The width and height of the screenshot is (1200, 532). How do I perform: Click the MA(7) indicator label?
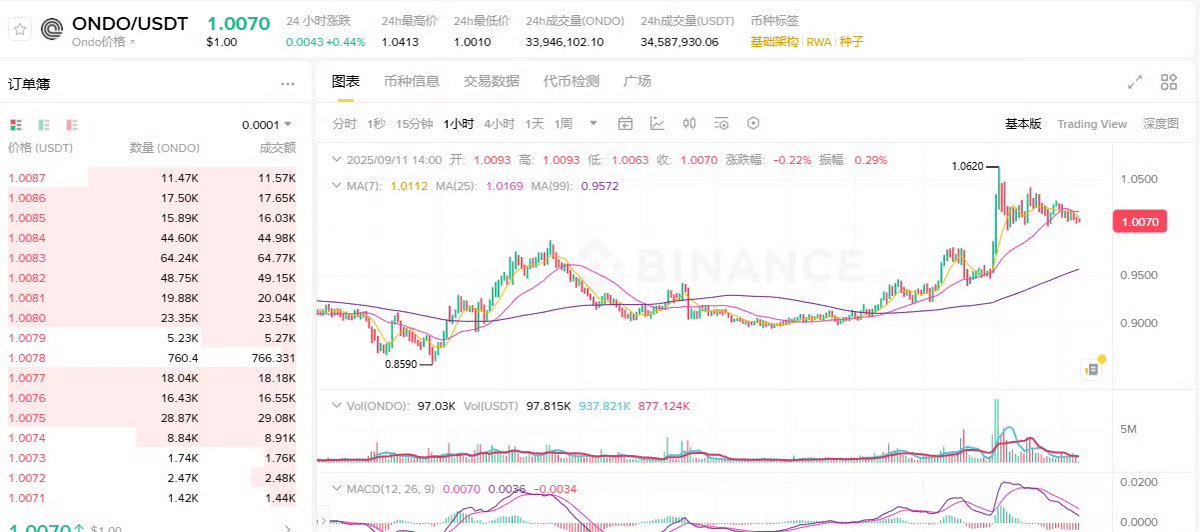click(x=366, y=185)
